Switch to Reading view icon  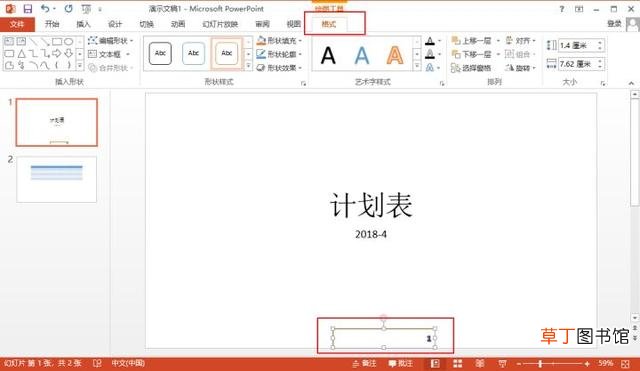coord(480,363)
